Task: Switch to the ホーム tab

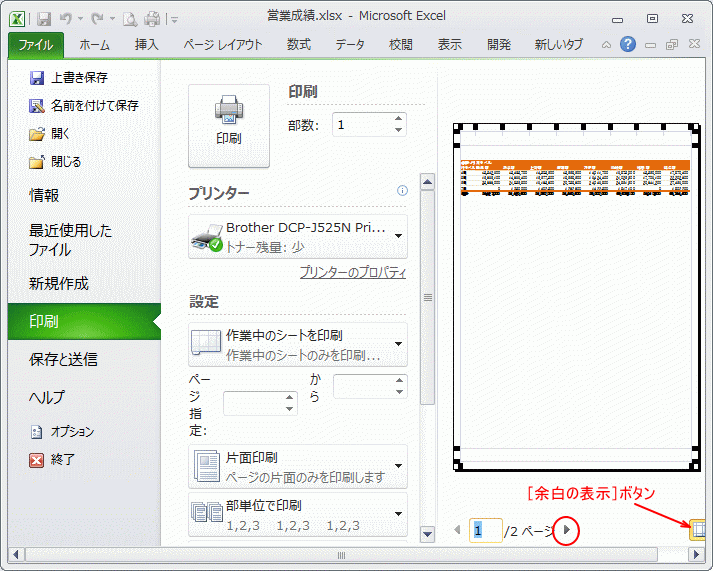Action: tap(95, 45)
